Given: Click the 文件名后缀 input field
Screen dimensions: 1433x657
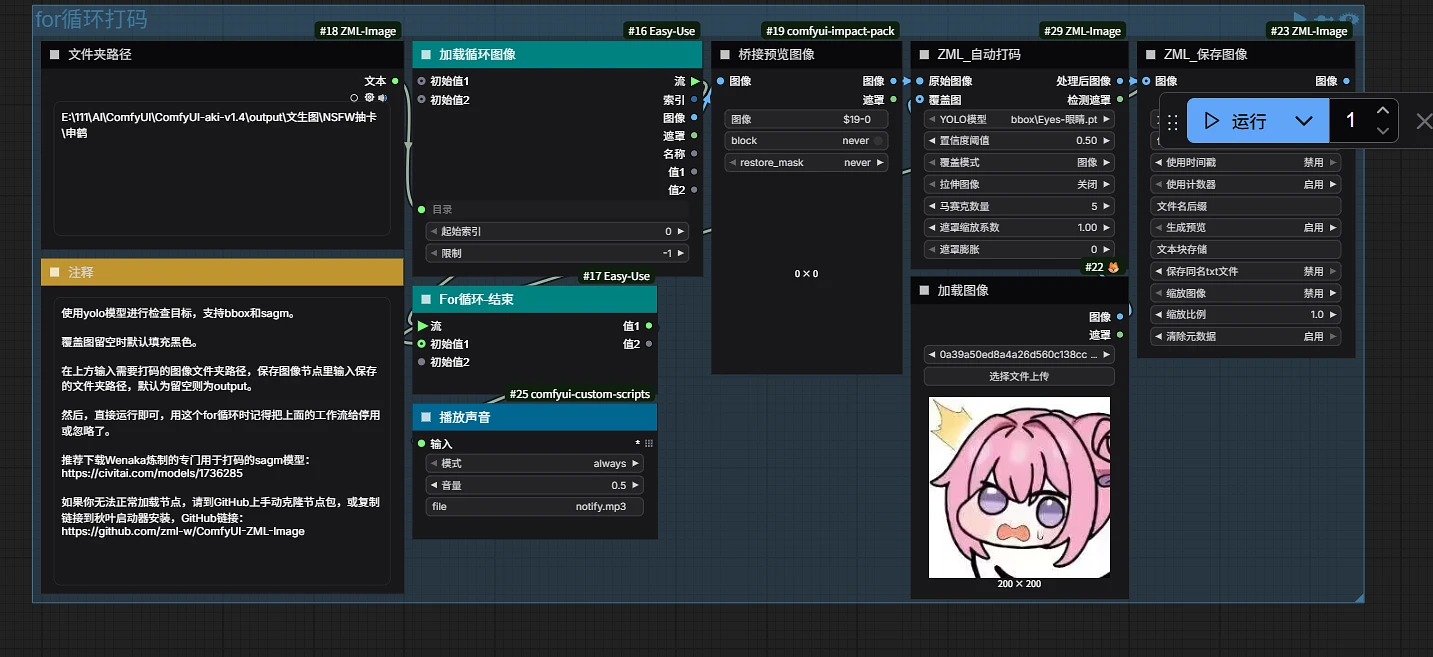Looking at the screenshot, I should pos(1245,206).
